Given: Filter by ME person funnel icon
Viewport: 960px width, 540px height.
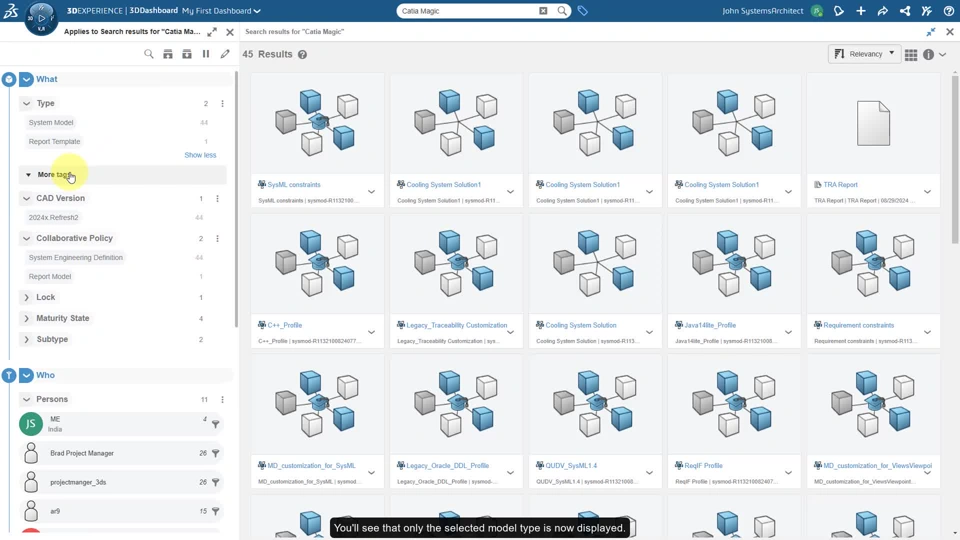Looking at the screenshot, I should [x=216, y=424].
